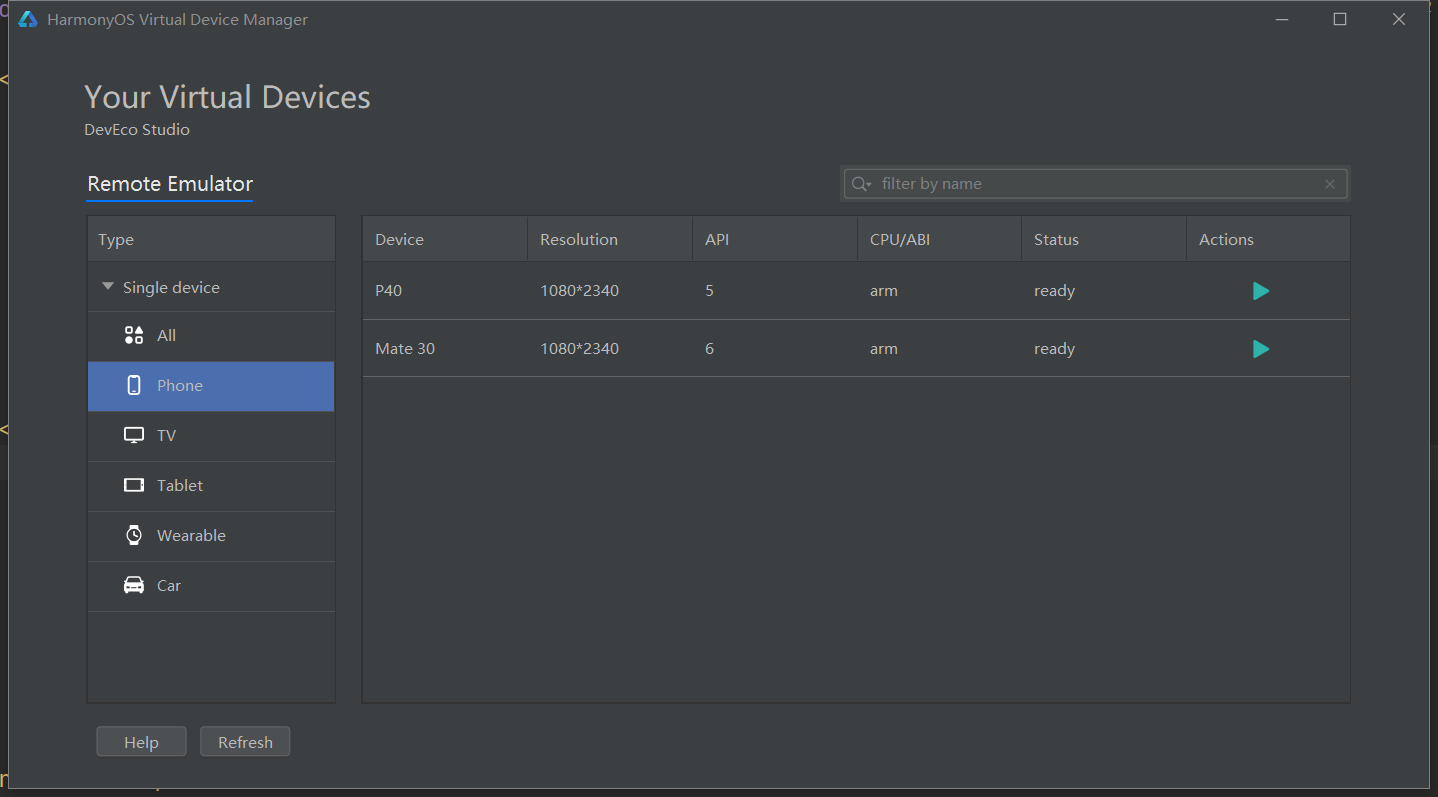Screen dimensions: 1438x797
Task: Close the Virtual Device Manager window
Action: 1399,20
